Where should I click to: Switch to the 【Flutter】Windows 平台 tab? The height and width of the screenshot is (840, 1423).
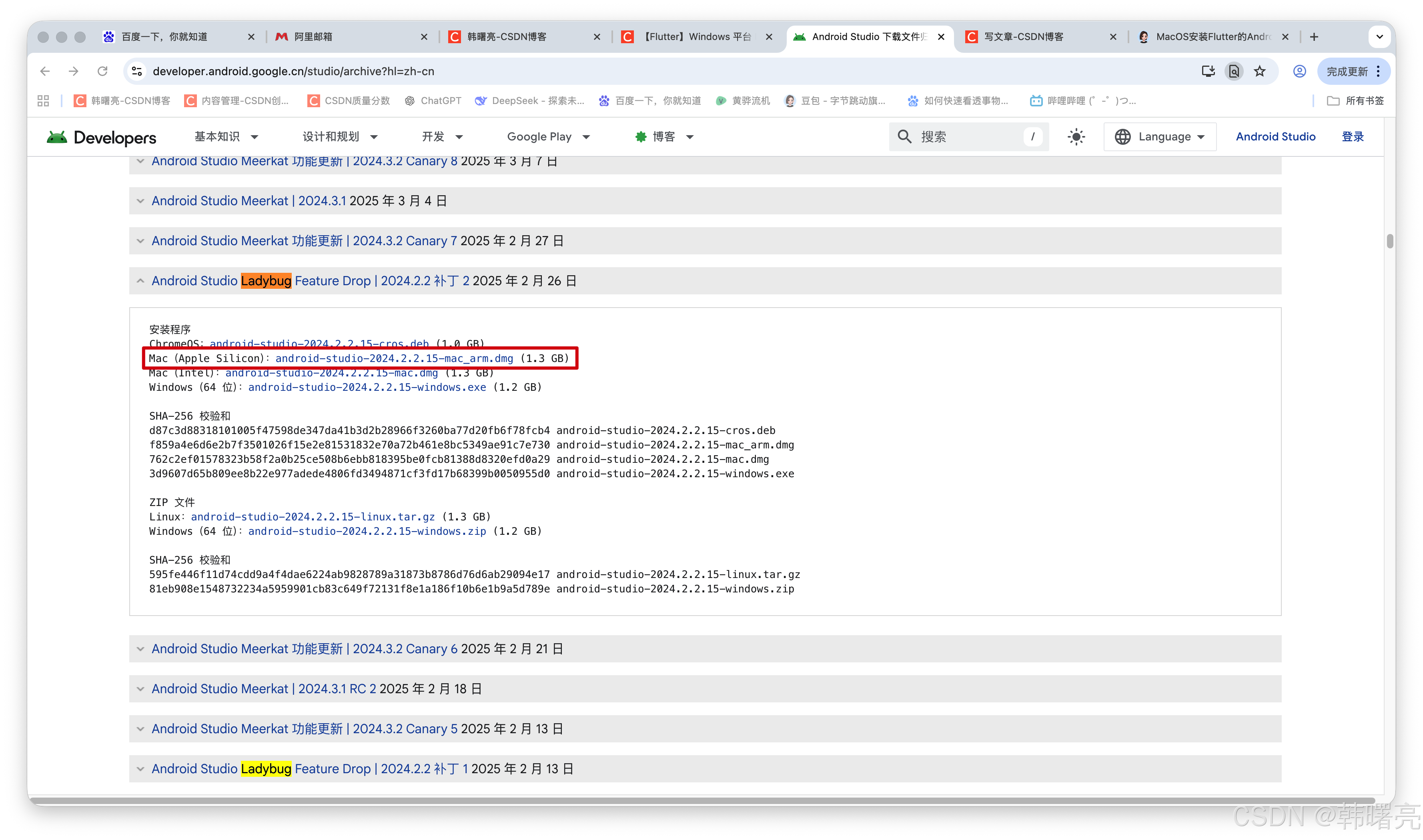point(697,37)
